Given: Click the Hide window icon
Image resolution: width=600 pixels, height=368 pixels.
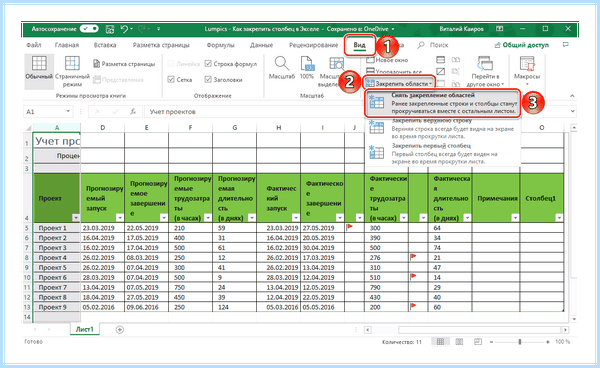Looking at the screenshot, I should pos(440,72).
